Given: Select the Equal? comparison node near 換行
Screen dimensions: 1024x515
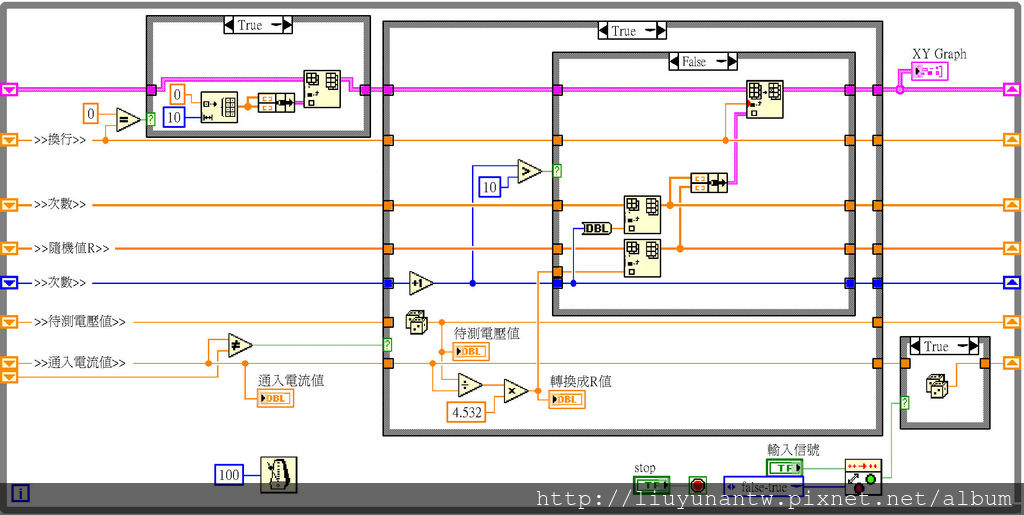Looking at the screenshot, I should (128, 119).
